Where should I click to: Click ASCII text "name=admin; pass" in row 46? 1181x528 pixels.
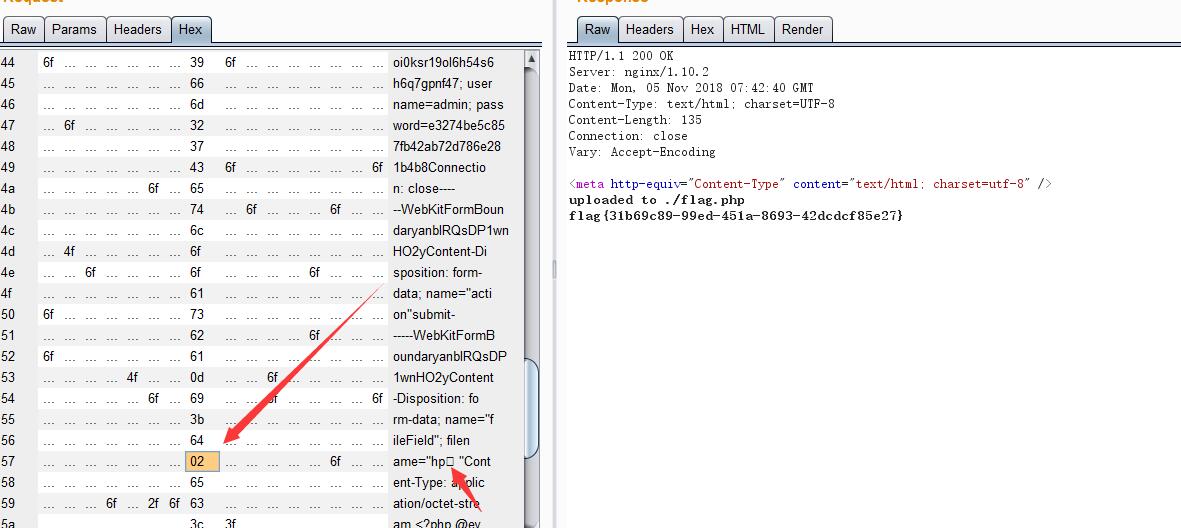point(448,104)
